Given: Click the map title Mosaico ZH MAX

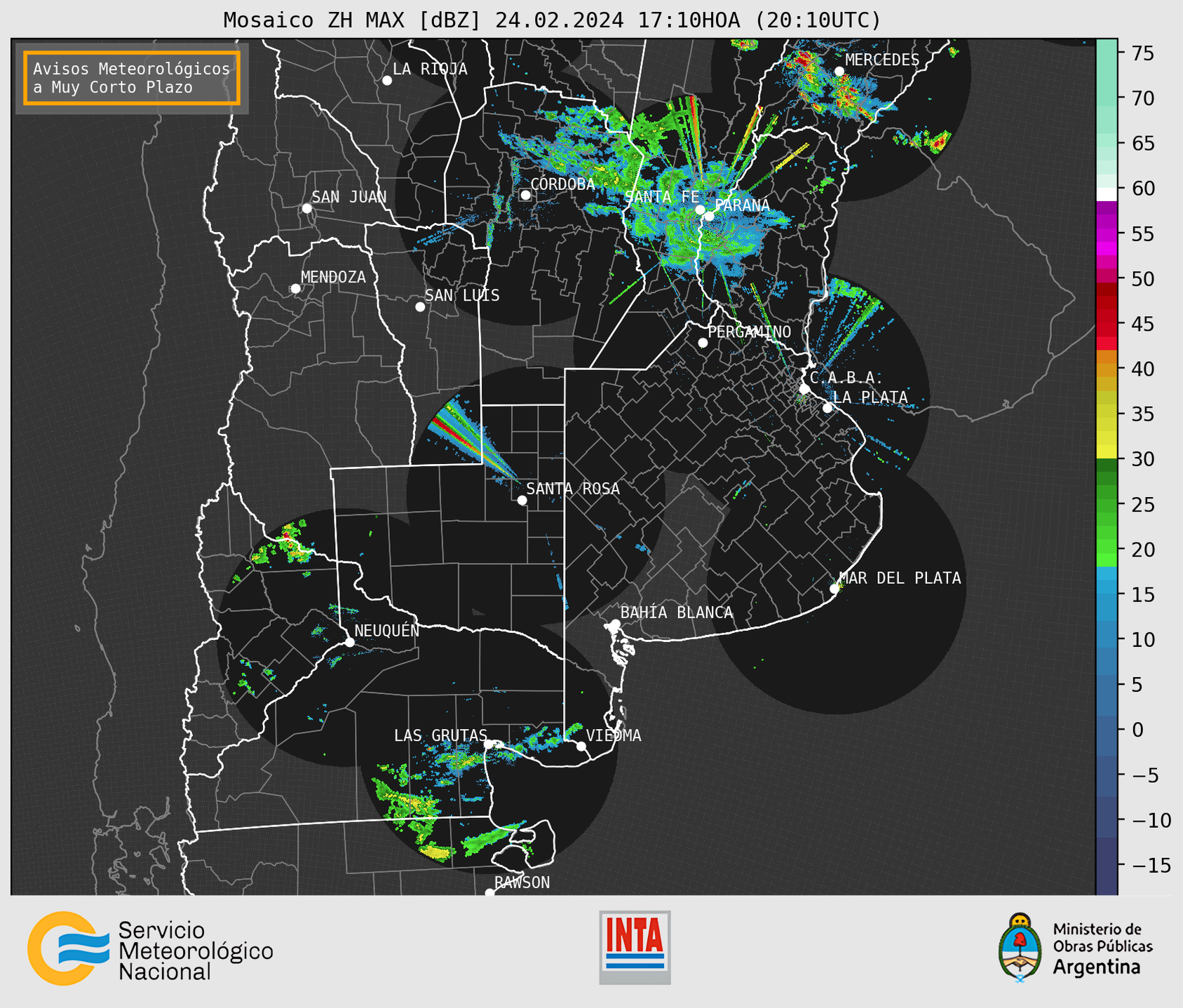Looking at the screenshot, I should tap(552, 20).
